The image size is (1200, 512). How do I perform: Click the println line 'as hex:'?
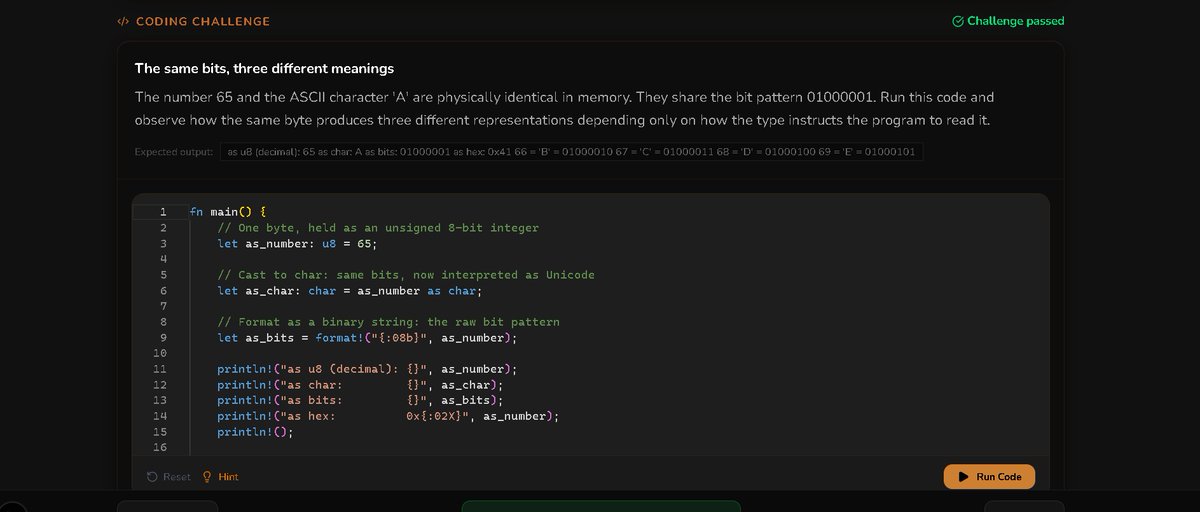(389, 416)
